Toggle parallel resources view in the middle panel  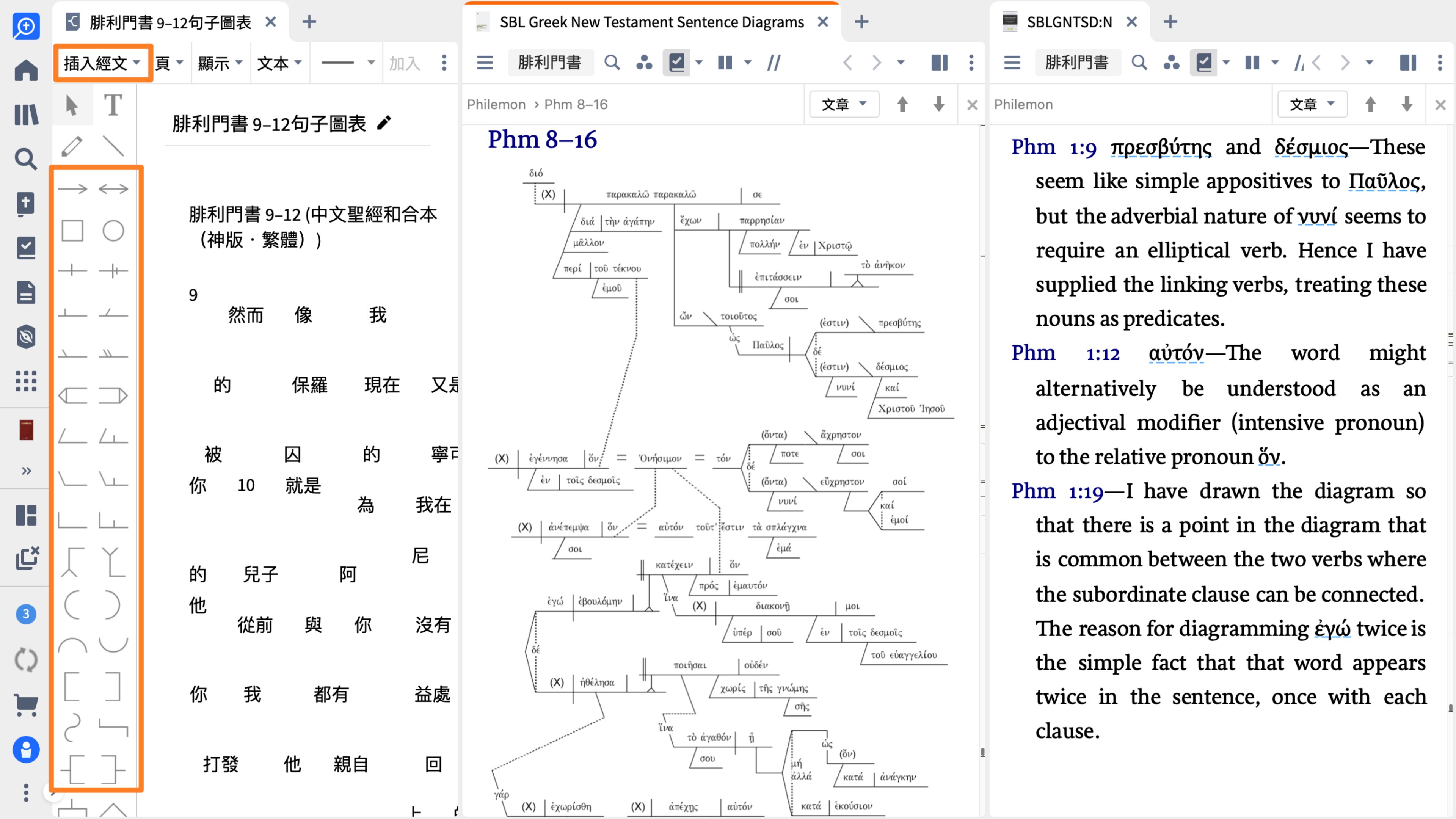click(x=725, y=62)
